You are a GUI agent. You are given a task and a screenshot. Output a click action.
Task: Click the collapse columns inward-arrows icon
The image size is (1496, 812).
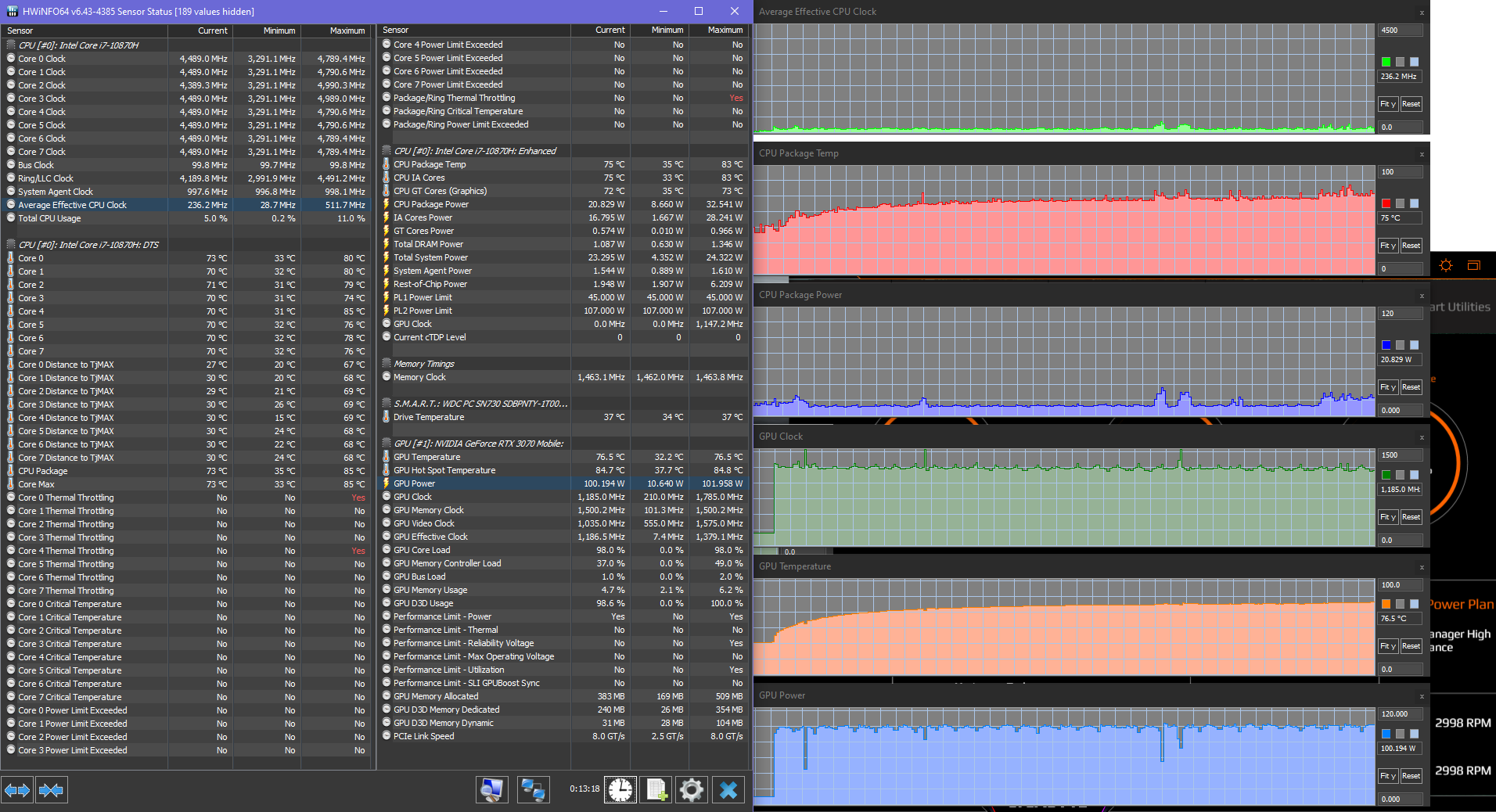(x=52, y=790)
